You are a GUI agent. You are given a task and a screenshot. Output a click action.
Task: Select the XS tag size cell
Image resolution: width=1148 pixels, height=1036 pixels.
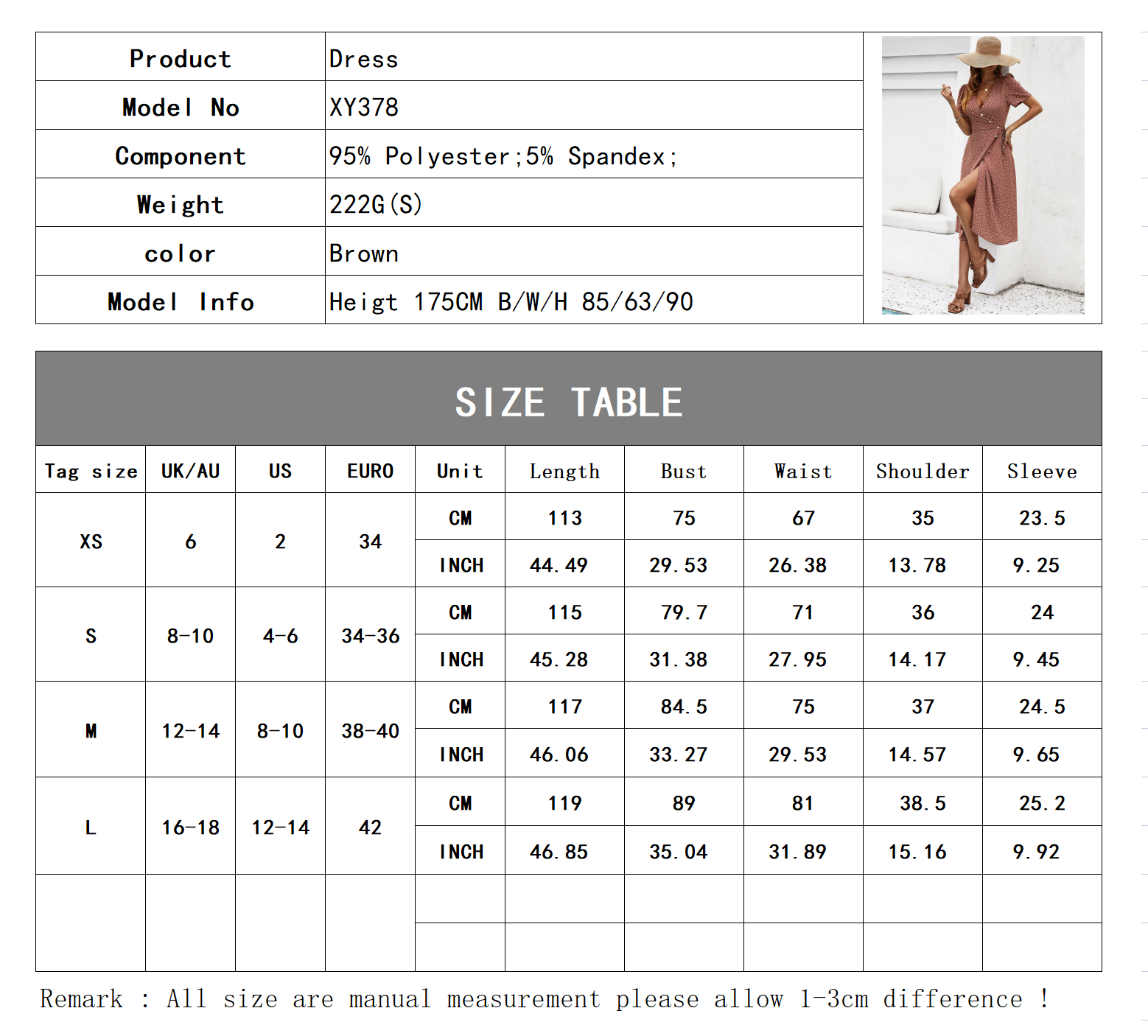pyautogui.click(x=91, y=541)
